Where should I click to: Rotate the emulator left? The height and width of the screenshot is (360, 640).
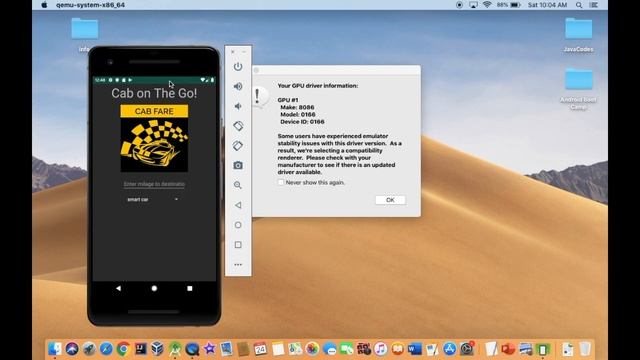[x=238, y=126]
